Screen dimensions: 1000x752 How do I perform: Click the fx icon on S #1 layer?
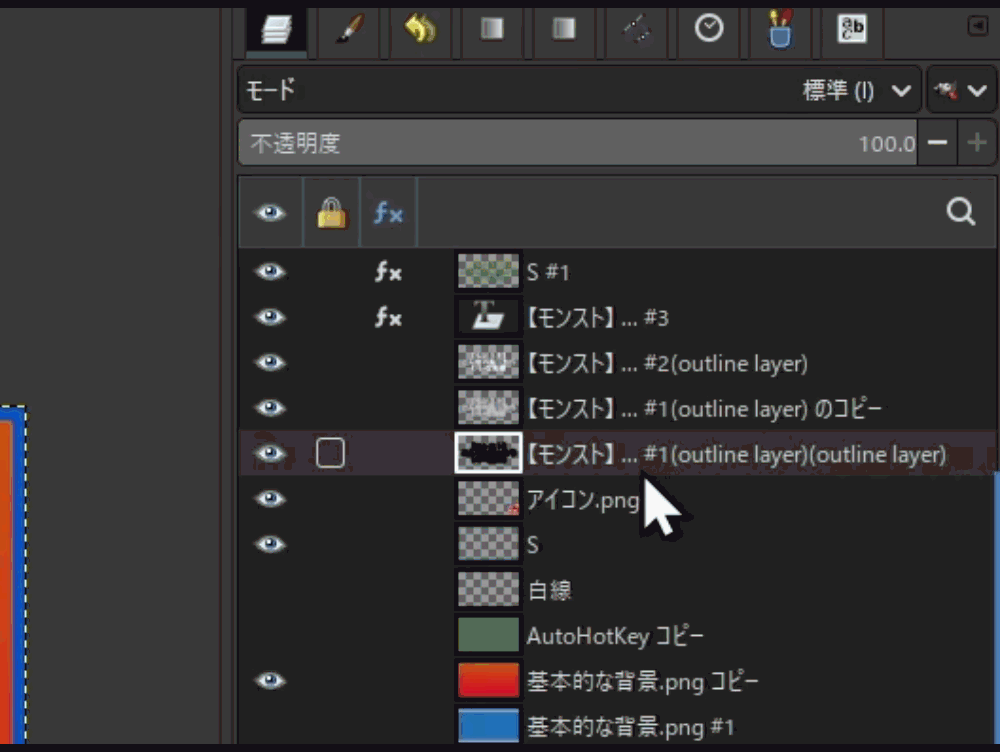click(x=388, y=272)
